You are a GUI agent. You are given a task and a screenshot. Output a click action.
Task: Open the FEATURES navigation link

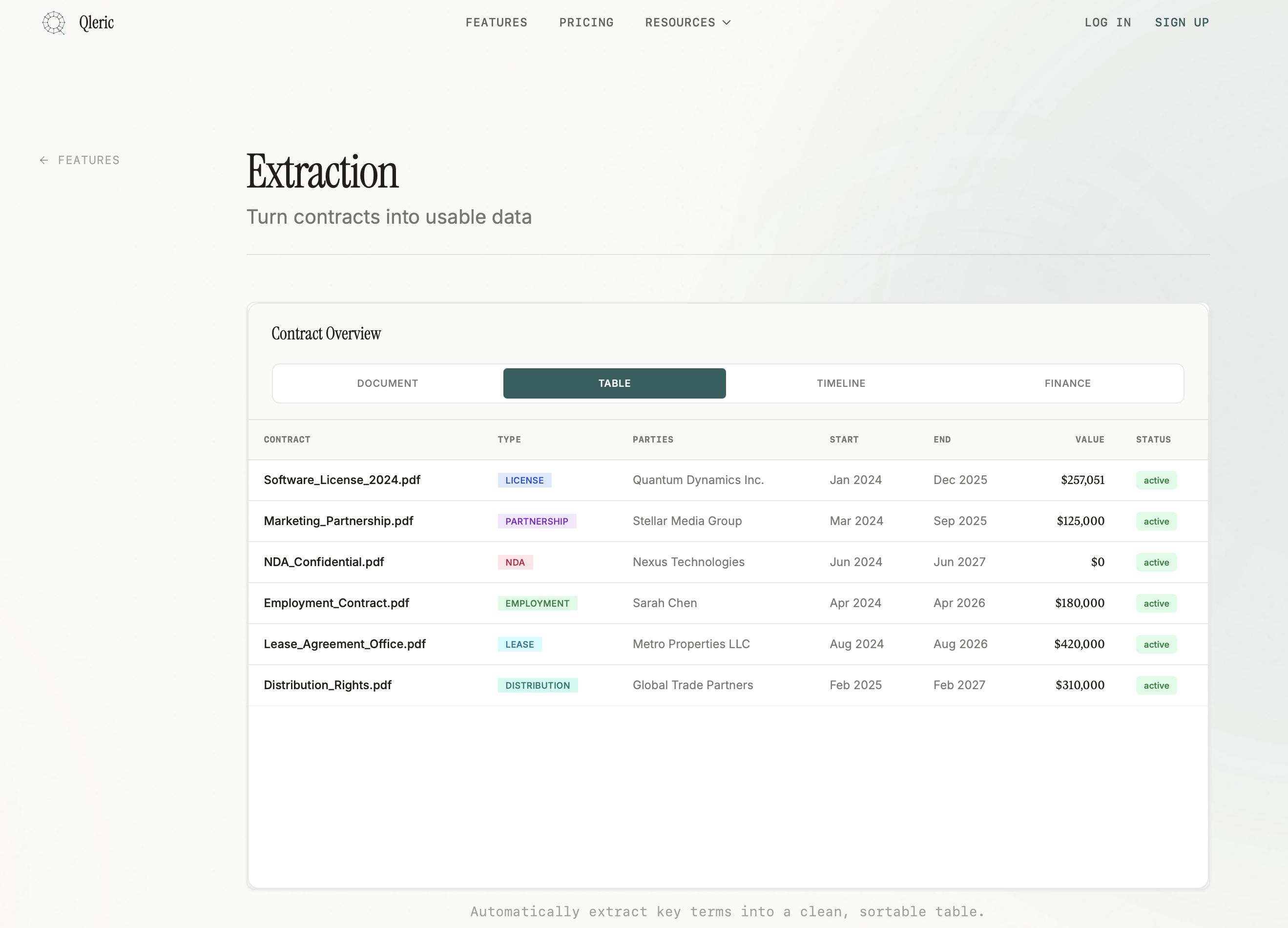[x=497, y=22]
